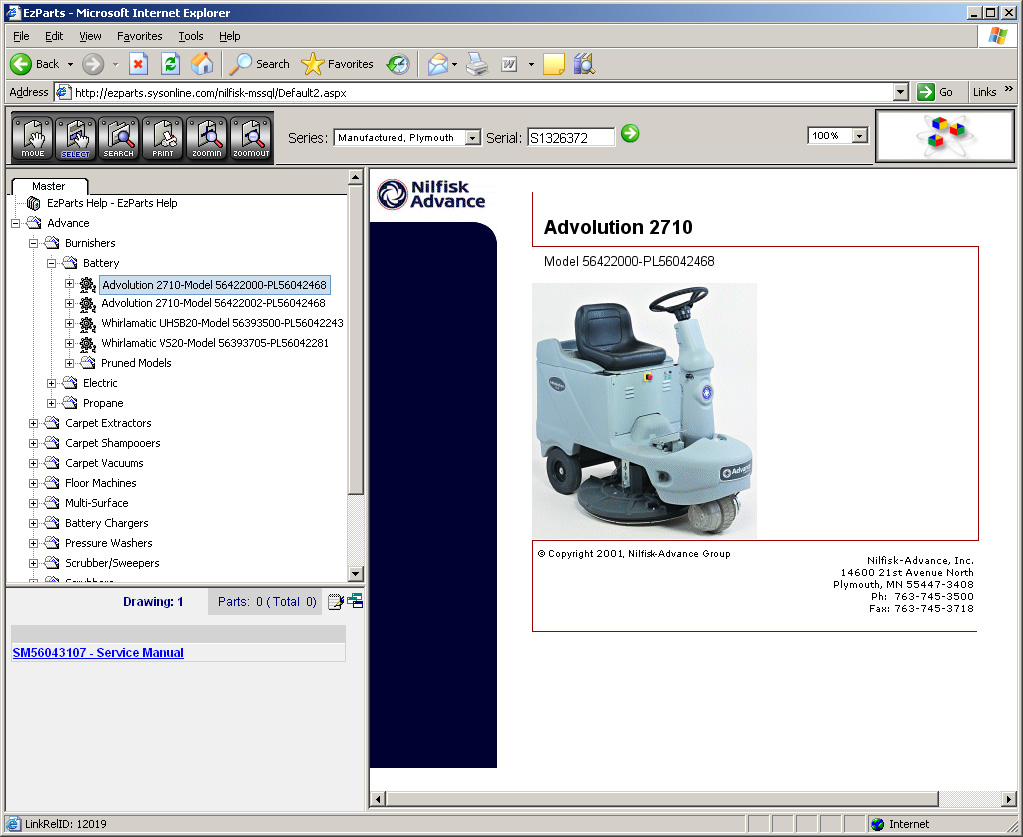Expand the Propane folder

(52, 404)
